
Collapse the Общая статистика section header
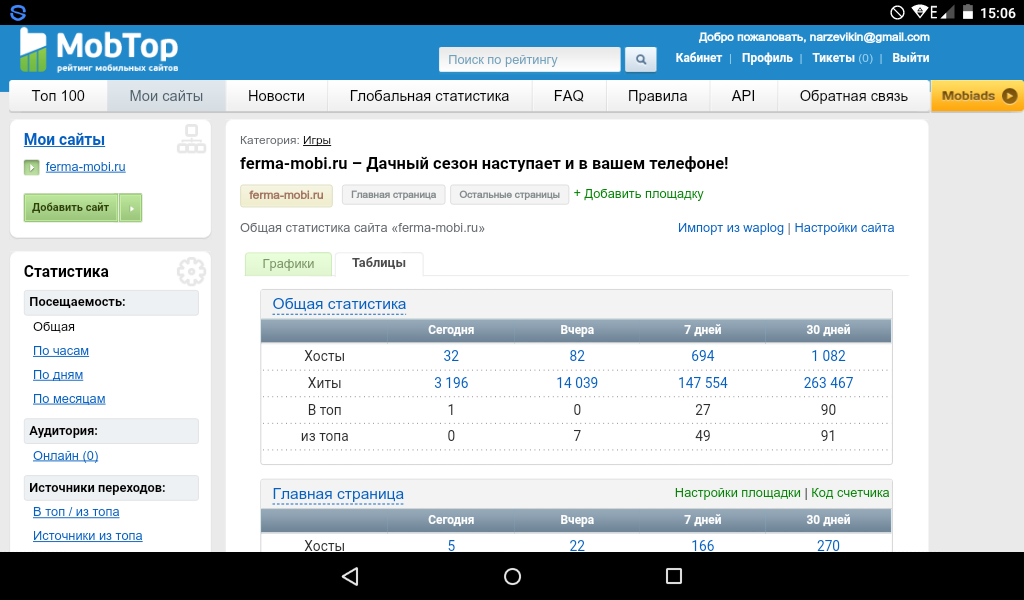point(339,304)
